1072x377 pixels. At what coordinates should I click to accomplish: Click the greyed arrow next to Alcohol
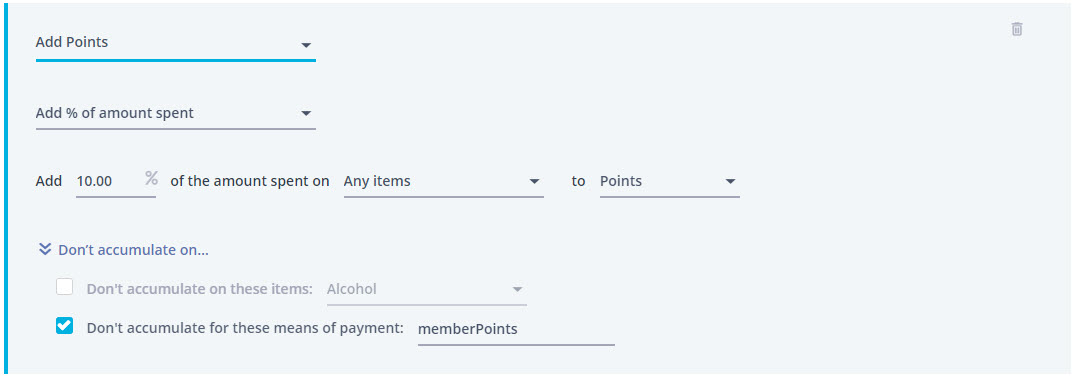[x=518, y=289]
